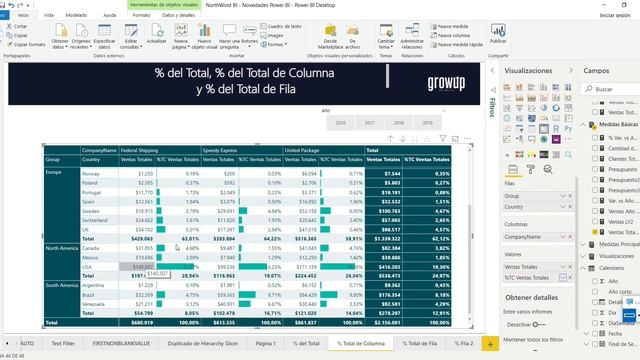Click Nueva medida rápida button

coord(456,44)
